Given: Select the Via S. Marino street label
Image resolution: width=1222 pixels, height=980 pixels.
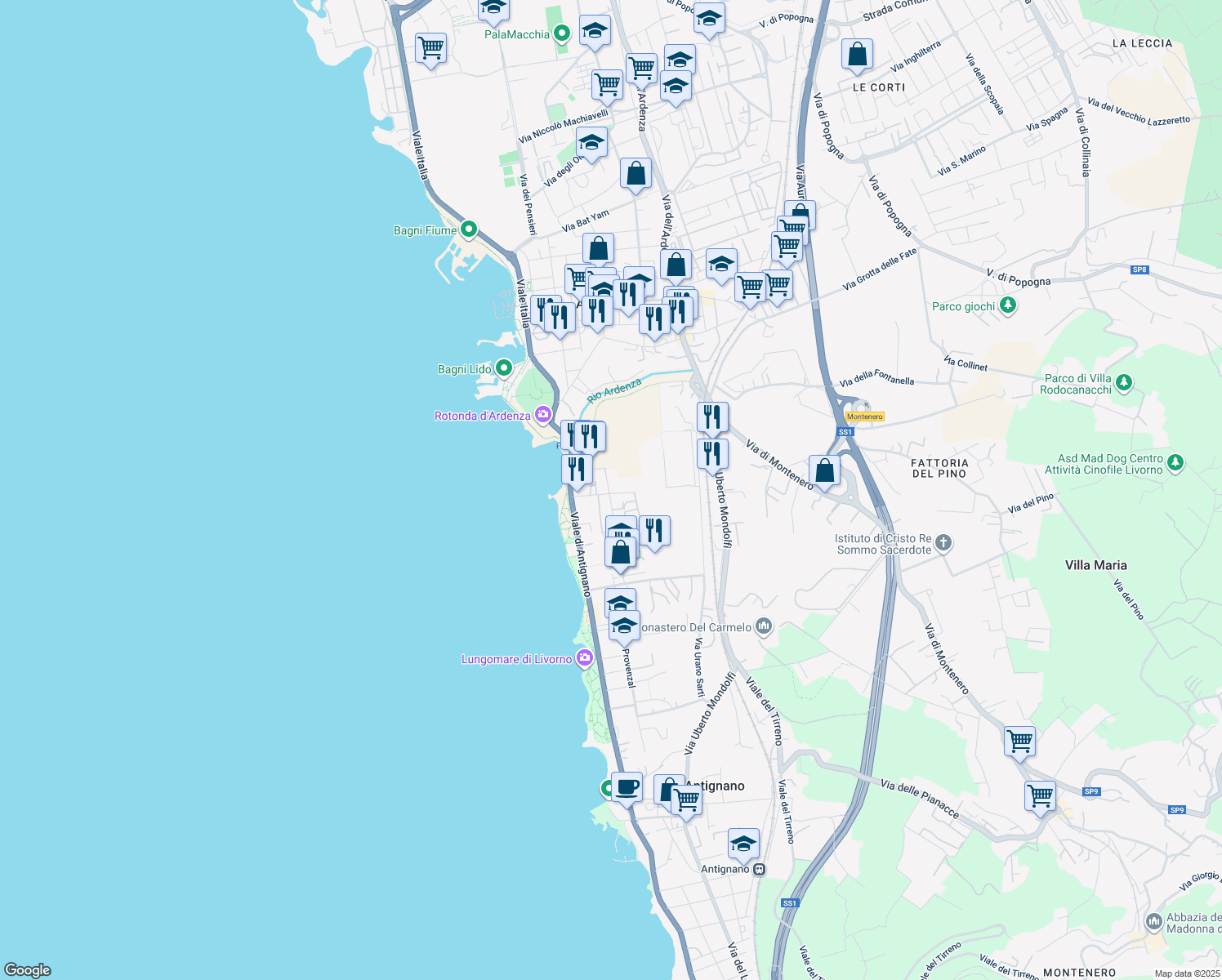Looking at the screenshot, I should pos(961,161).
